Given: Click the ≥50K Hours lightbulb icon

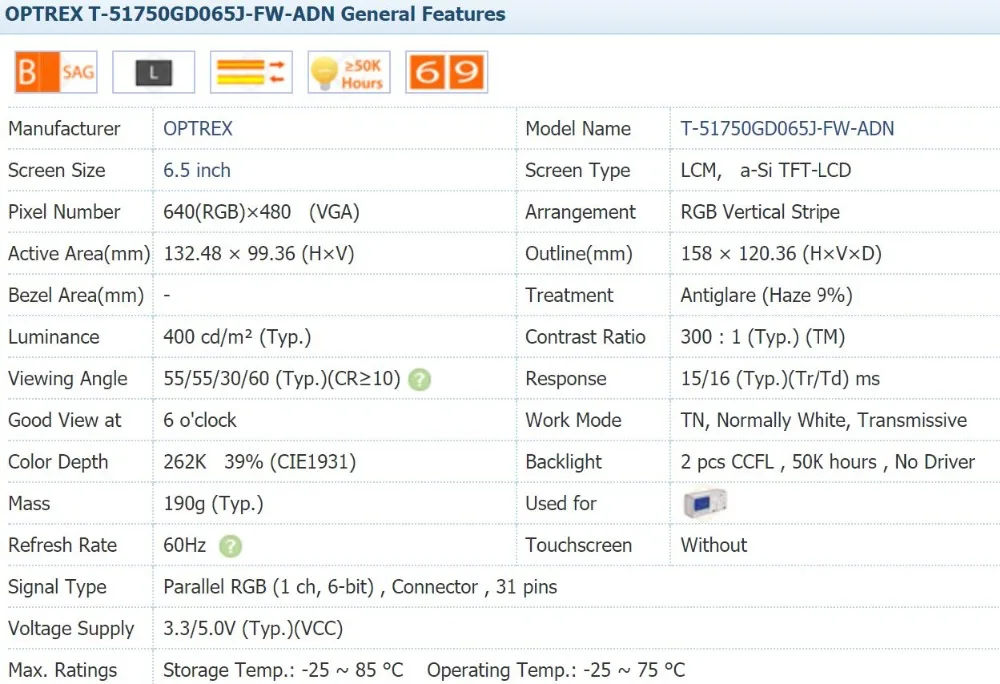Looking at the screenshot, I should [x=349, y=72].
